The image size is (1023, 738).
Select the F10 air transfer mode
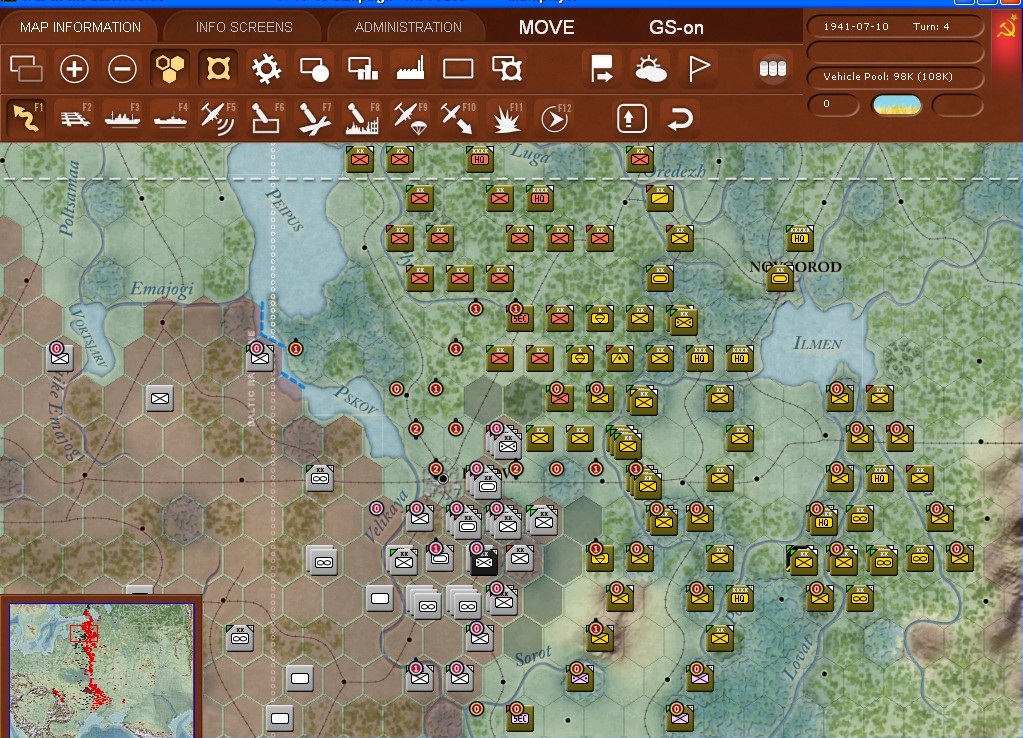coord(459,118)
